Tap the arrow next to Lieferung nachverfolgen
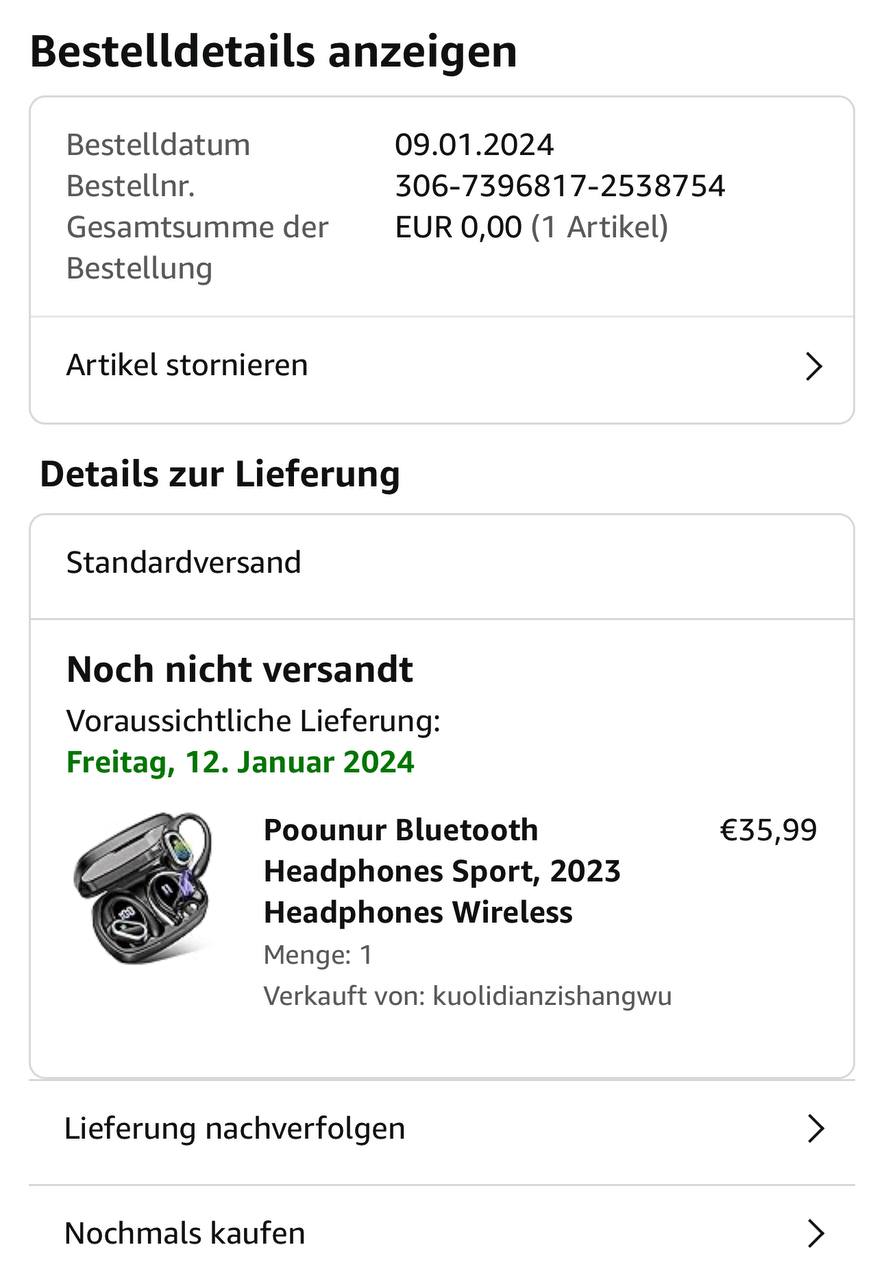The height and width of the screenshot is (1280, 884). [816, 1129]
